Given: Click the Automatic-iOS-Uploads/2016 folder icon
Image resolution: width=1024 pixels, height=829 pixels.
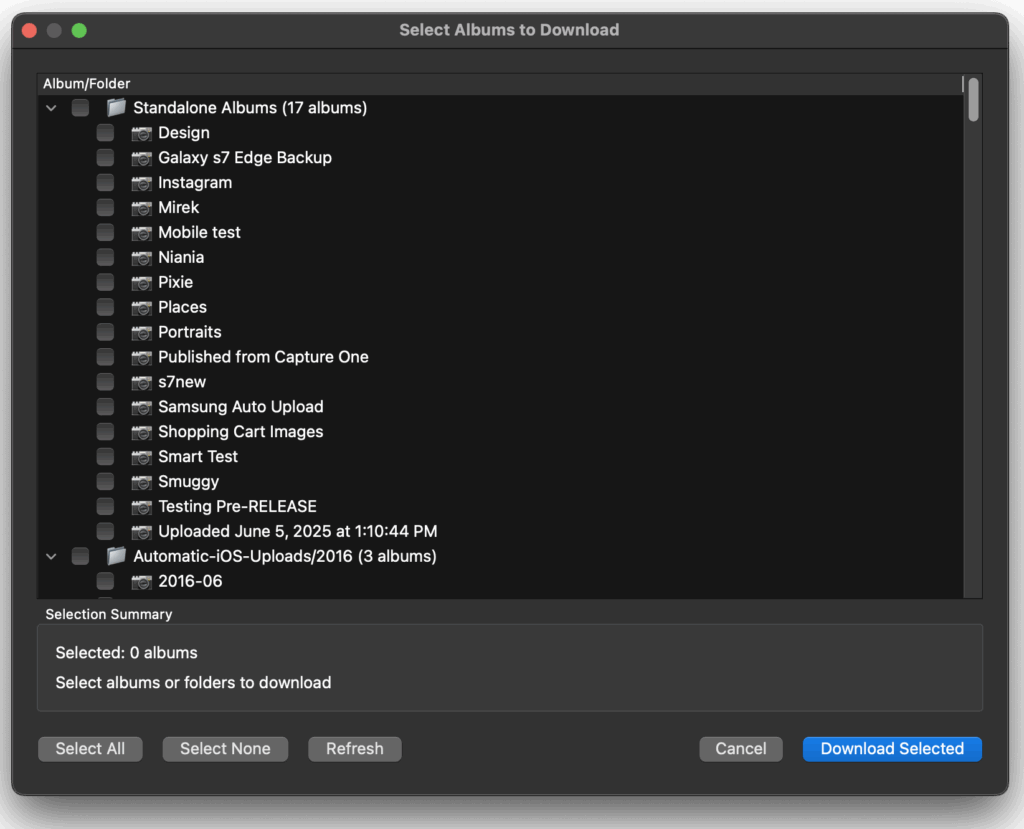Looking at the screenshot, I should pyautogui.click(x=115, y=556).
